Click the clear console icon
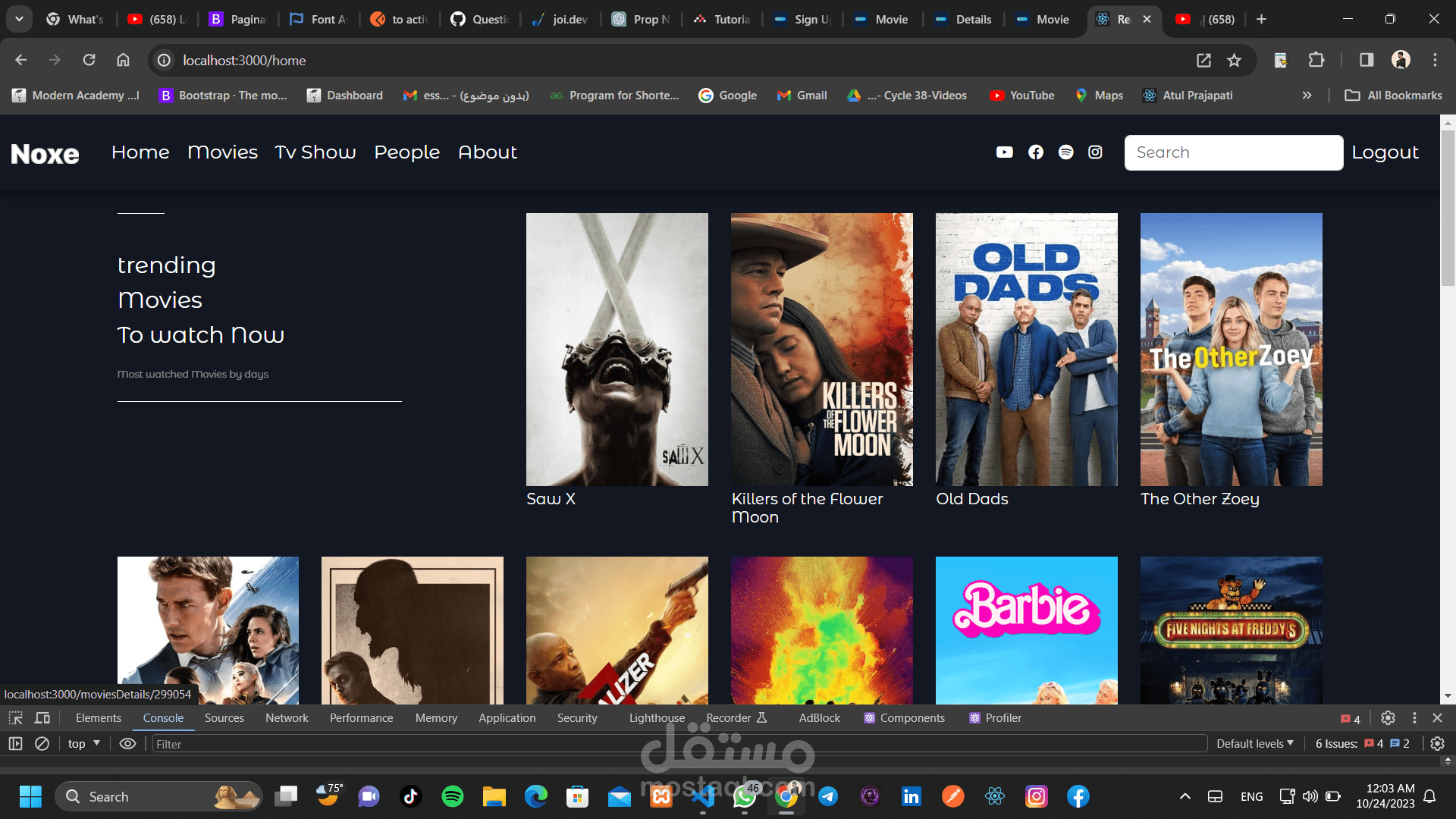The width and height of the screenshot is (1456, 819). pyautogui.click(x=42, y=744)
